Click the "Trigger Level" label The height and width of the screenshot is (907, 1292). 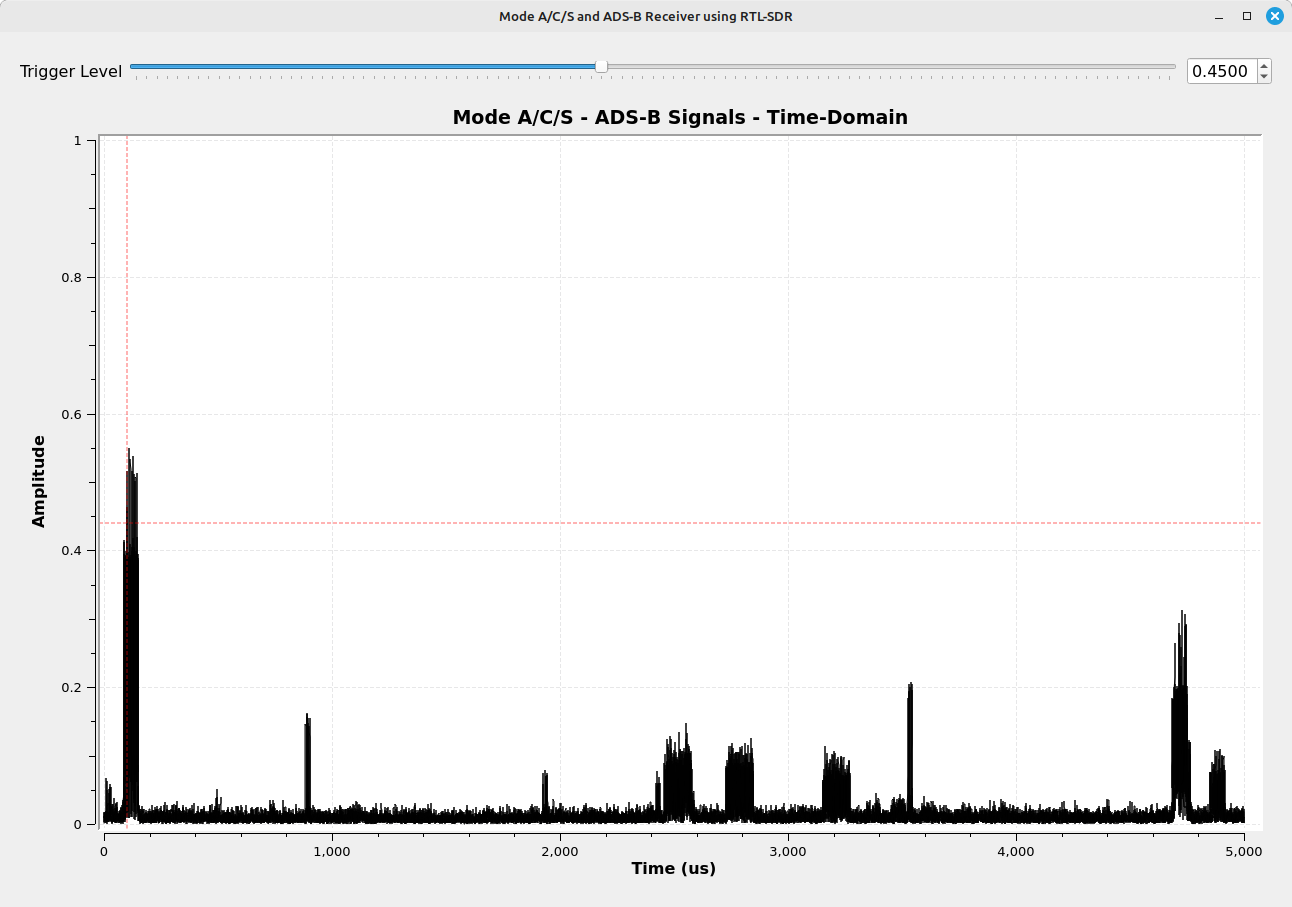71,71
